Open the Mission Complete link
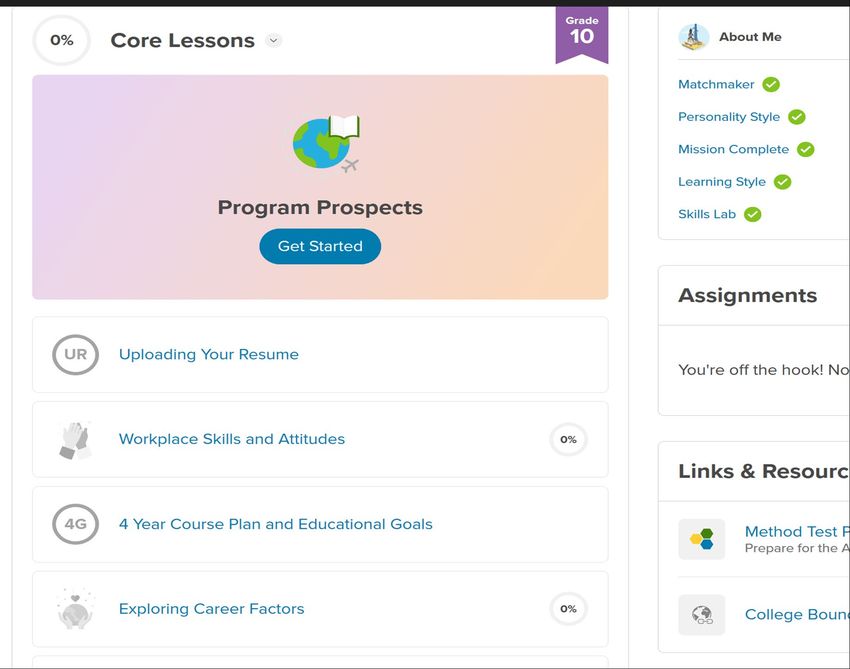This screenshot has height=669, width=850. click(733, 149)
